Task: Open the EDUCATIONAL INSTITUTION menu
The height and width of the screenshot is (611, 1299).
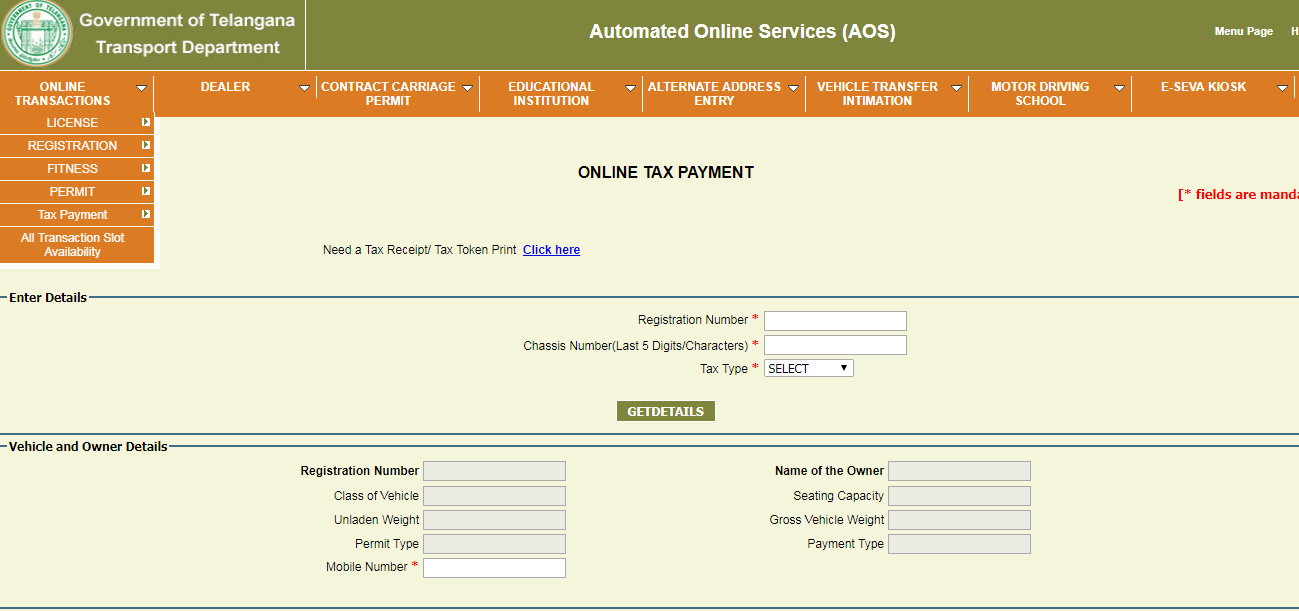Action: pos(628,87)
